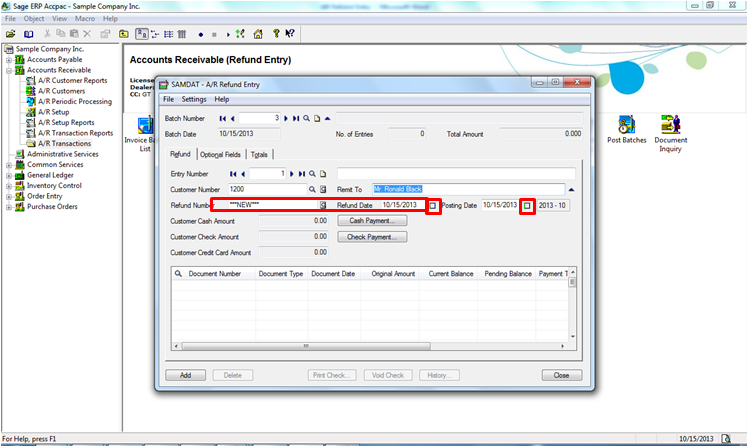The height and width of the screenshot is (446, 747).
Task: Go to first entry number
Action: point(232,174)
